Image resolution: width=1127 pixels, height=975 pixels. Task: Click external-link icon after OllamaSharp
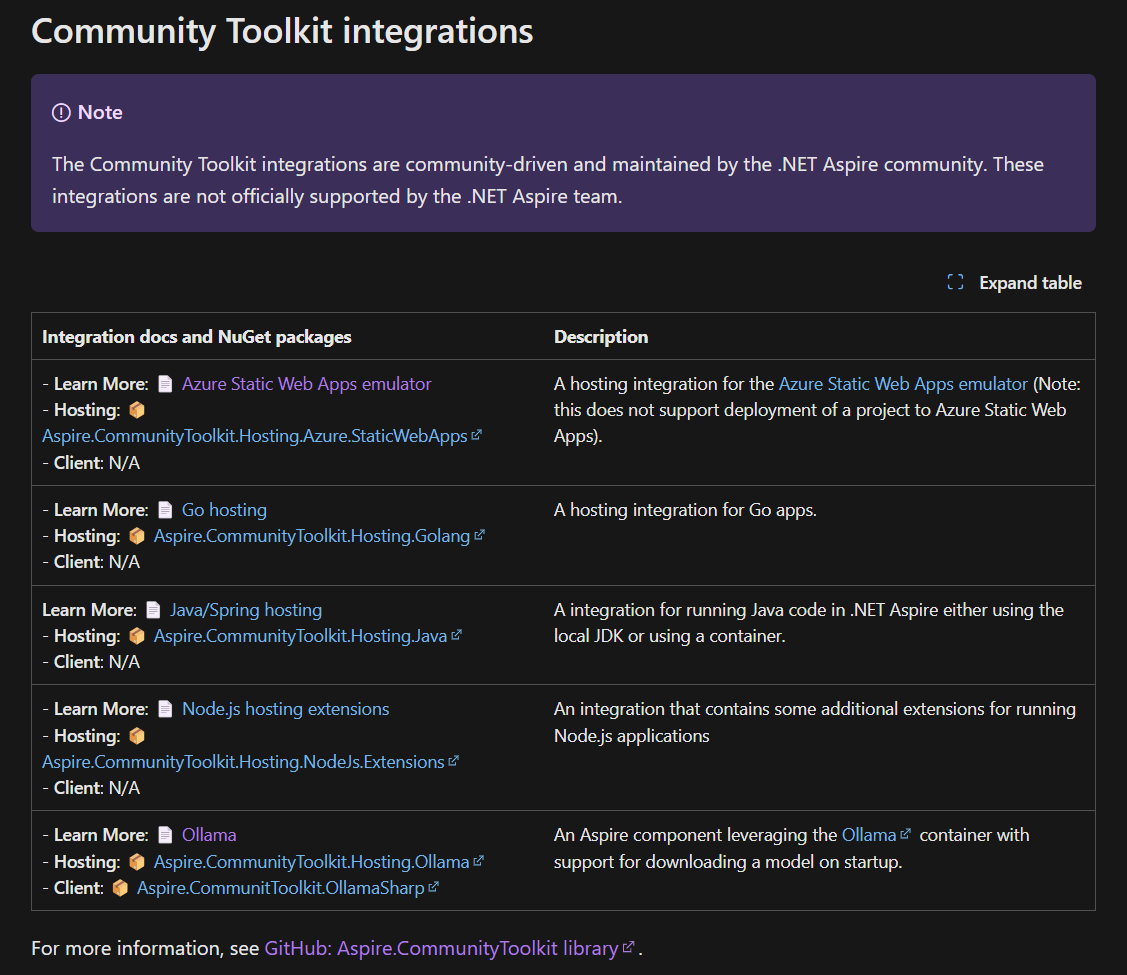coord(433,887)
